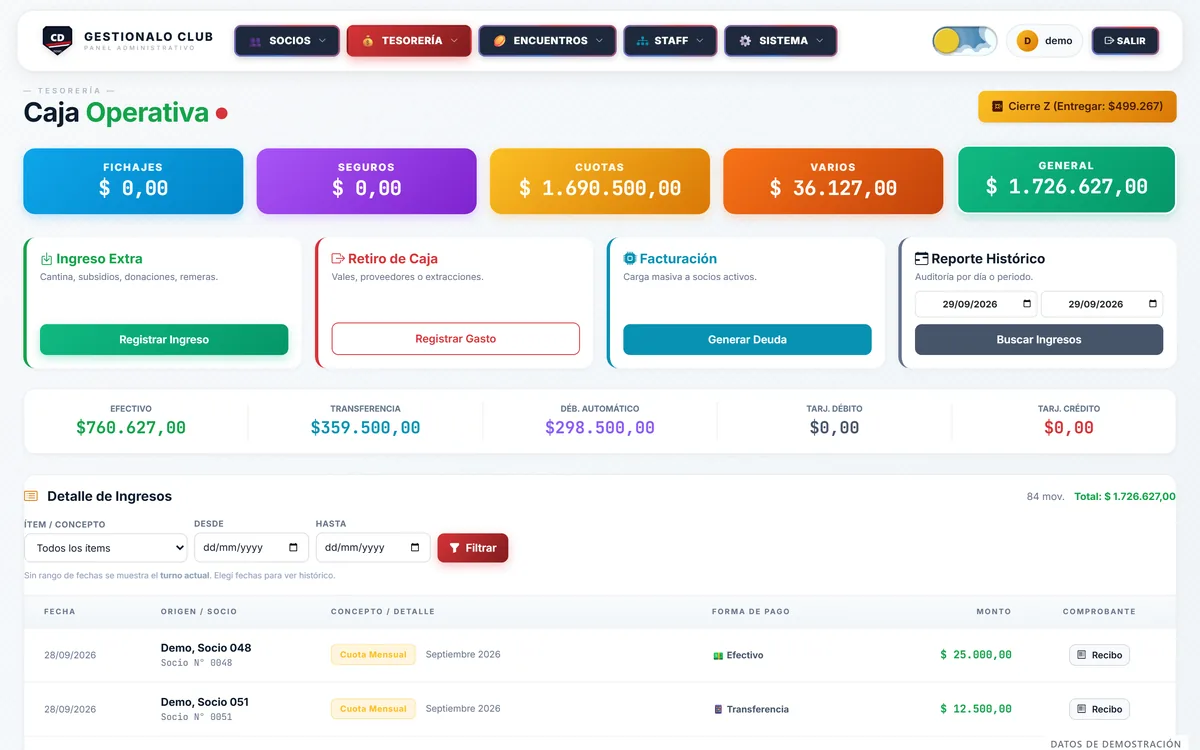The image size is (1200, 750).
Task: Click the Hasta date input field
Action: [373, 548]
